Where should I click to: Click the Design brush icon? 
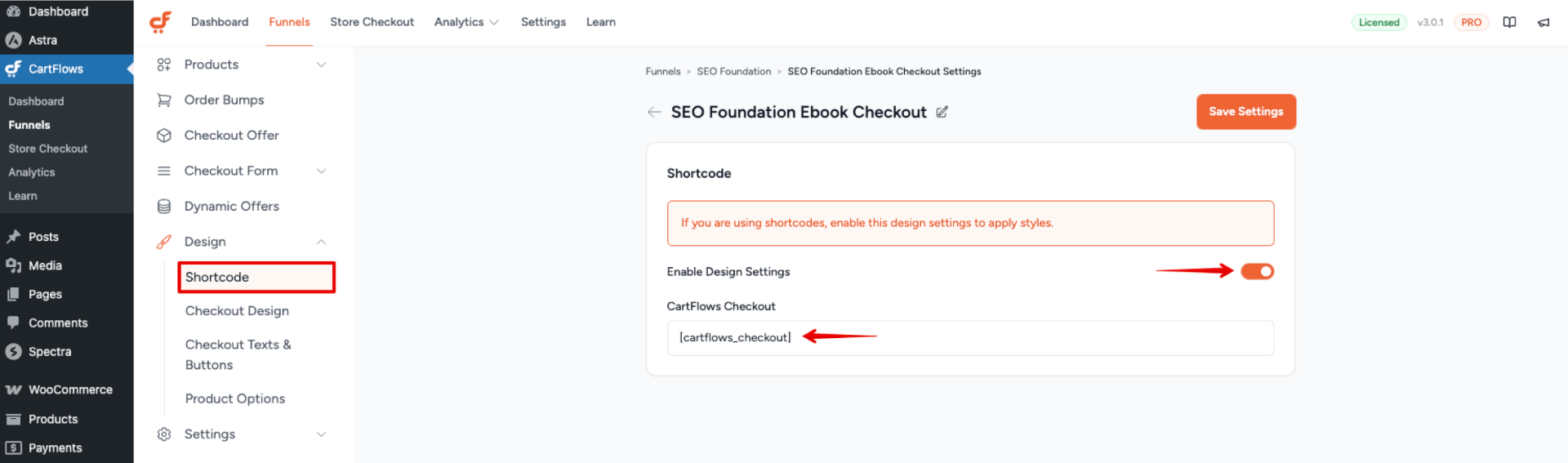(164, 242)
